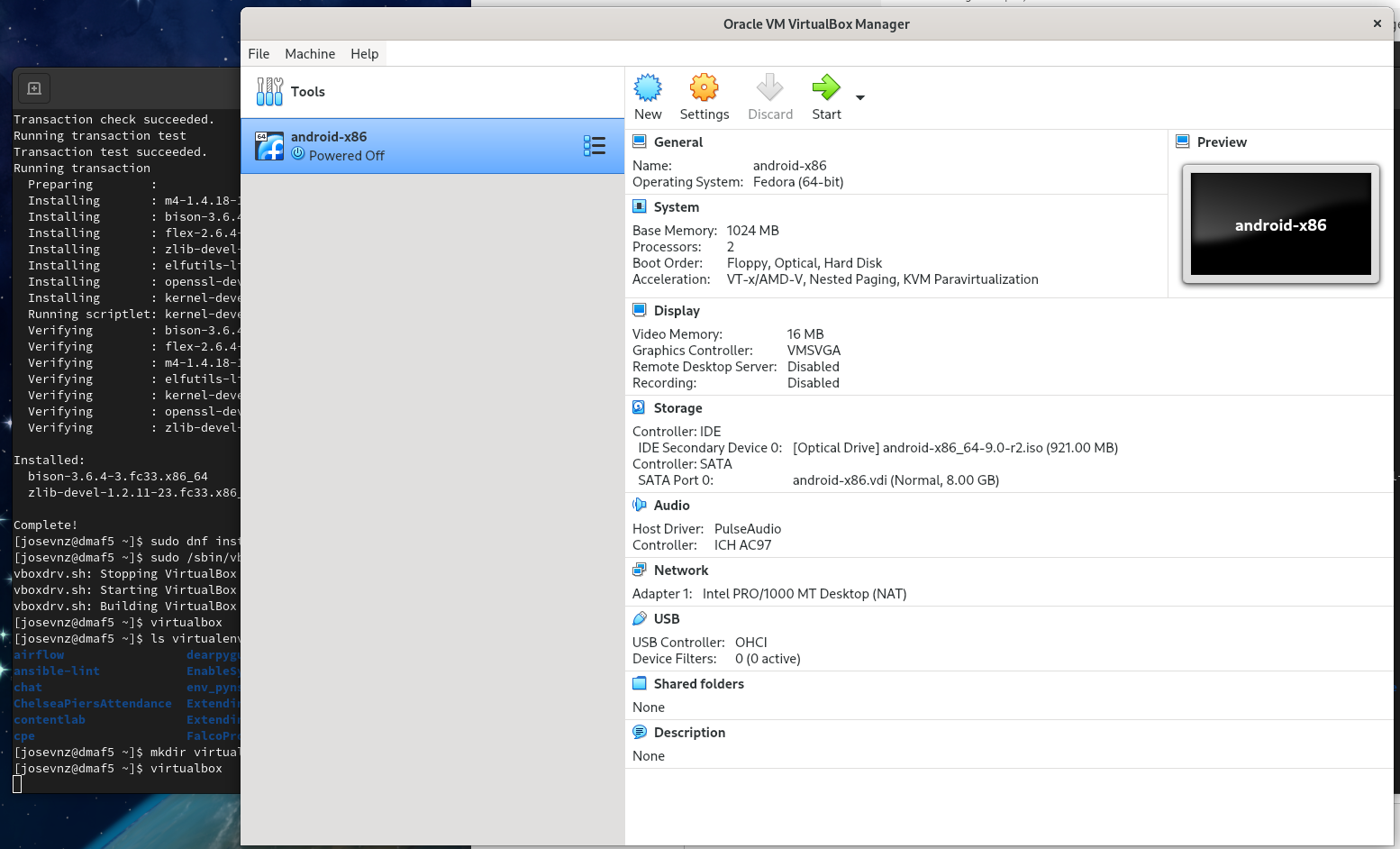Click the Discard saved state icon
The width and height of the screenshot is (1400, 849).
pos(769,88)
